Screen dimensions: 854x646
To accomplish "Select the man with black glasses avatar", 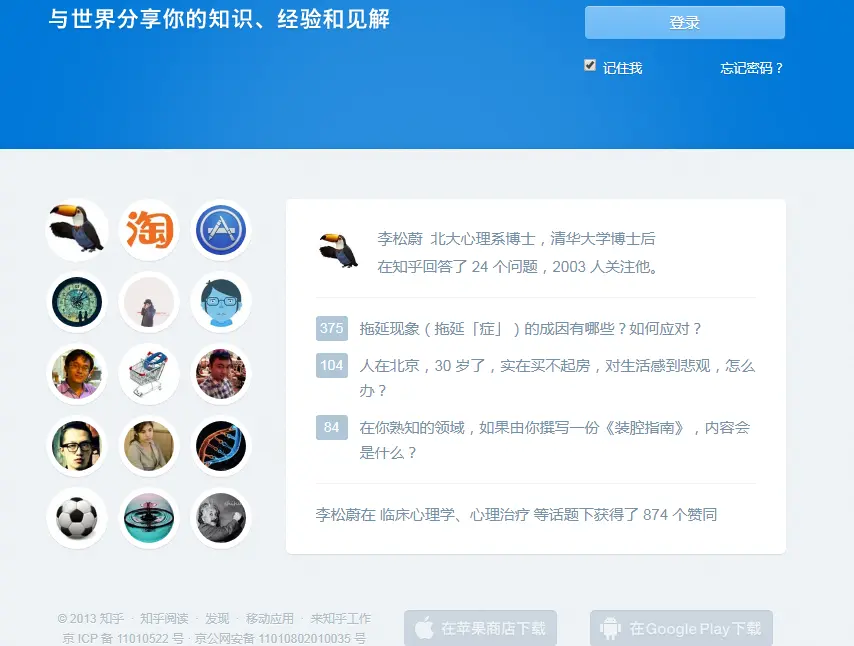I will coord(77,446).
